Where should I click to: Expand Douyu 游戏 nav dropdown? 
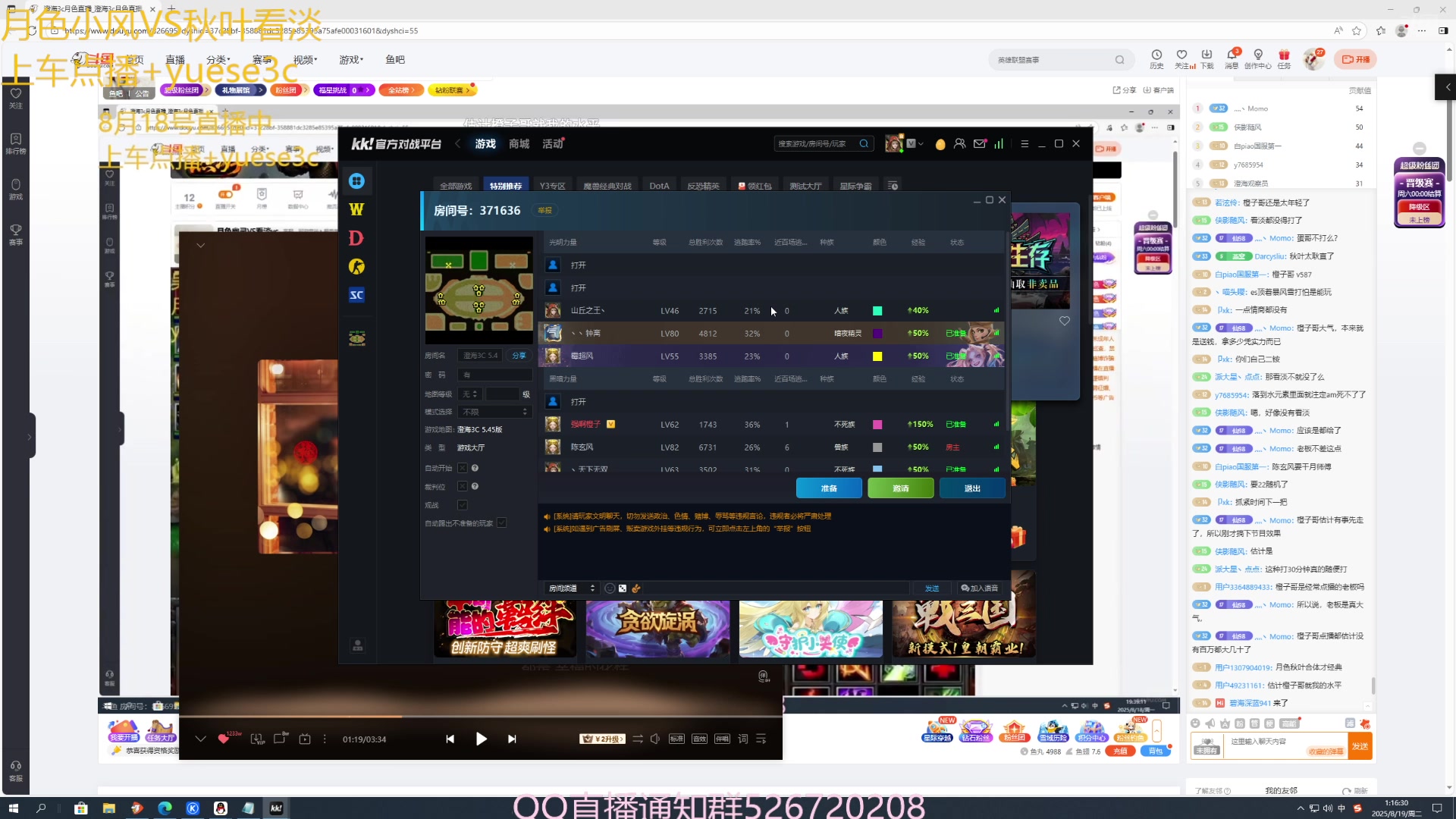pyautogui.click(x=351, y=60)
